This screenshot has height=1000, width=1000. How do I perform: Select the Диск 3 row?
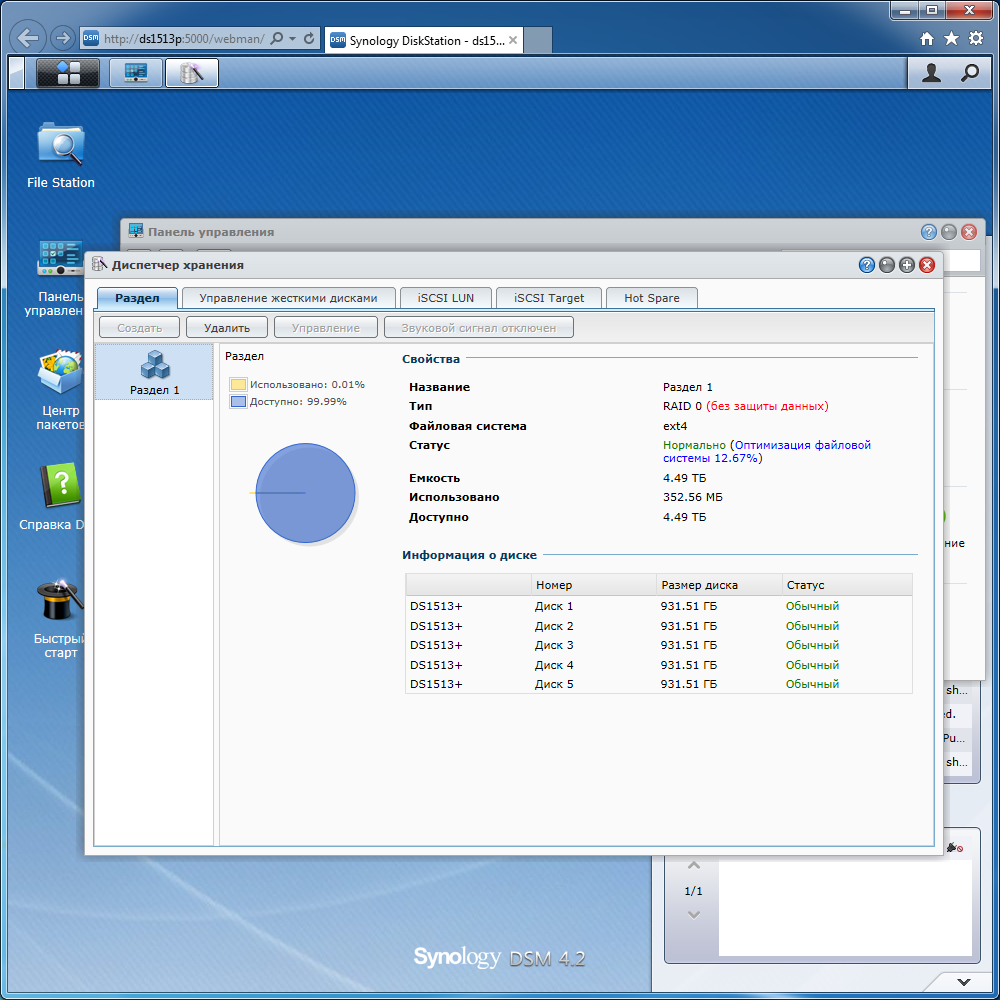[x=659, y=645]
